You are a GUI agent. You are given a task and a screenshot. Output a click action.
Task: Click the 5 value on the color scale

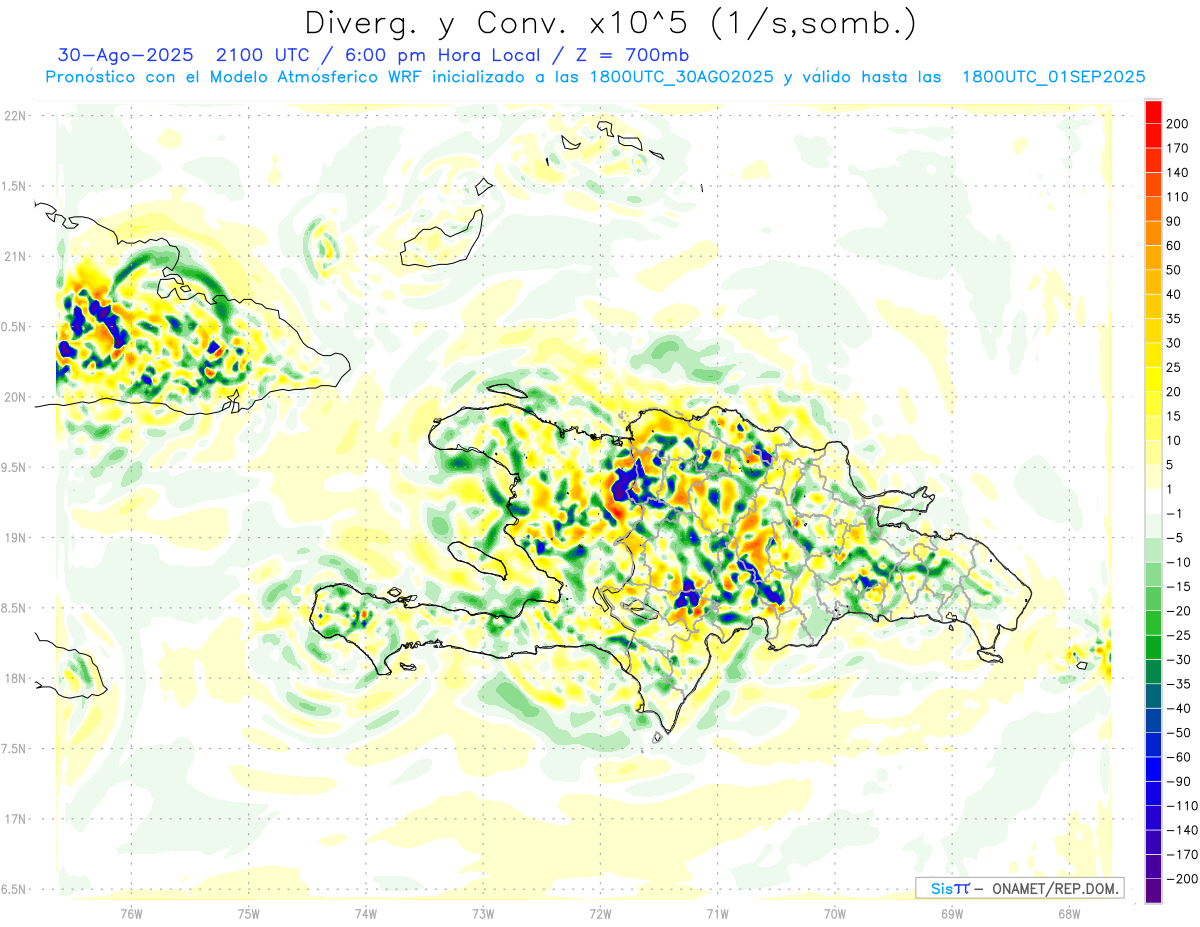click(1170, 465)
